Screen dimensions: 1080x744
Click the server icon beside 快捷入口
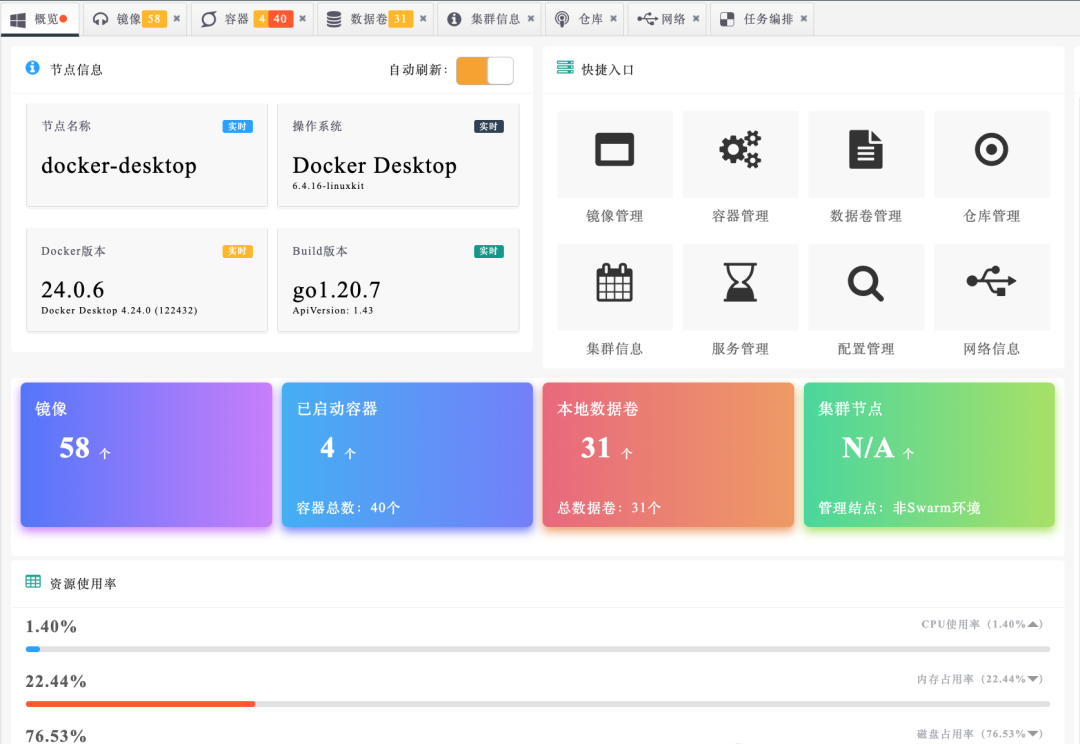click(x=565, y=68)
